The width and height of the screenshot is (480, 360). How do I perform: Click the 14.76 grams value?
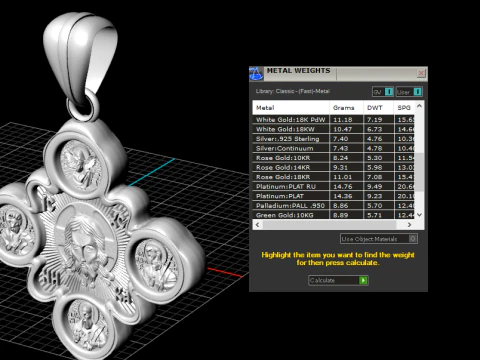tap(343, 187)
